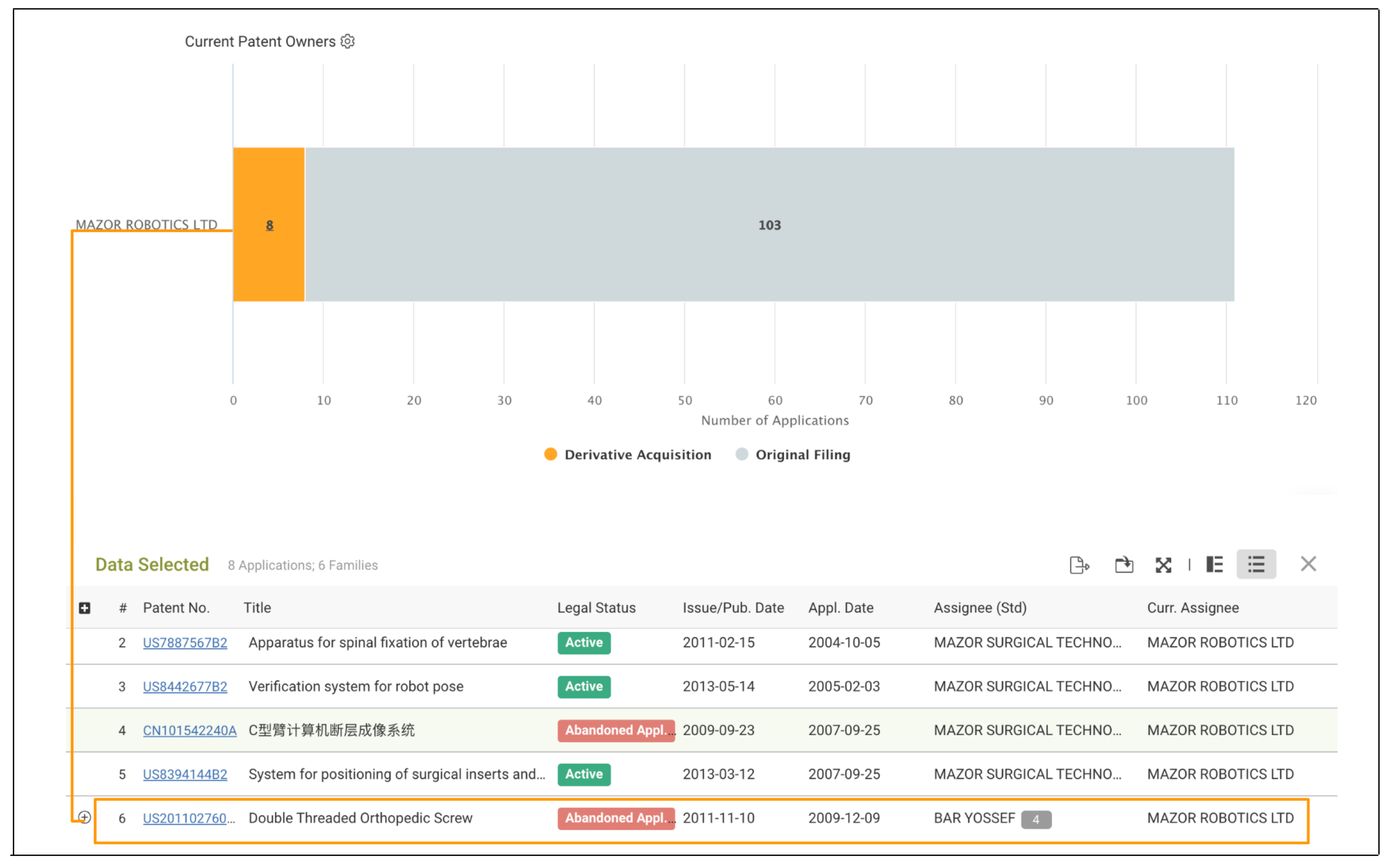Select title 'Verification system for robot pose'
1391x868 pixels.
(356, 686)
